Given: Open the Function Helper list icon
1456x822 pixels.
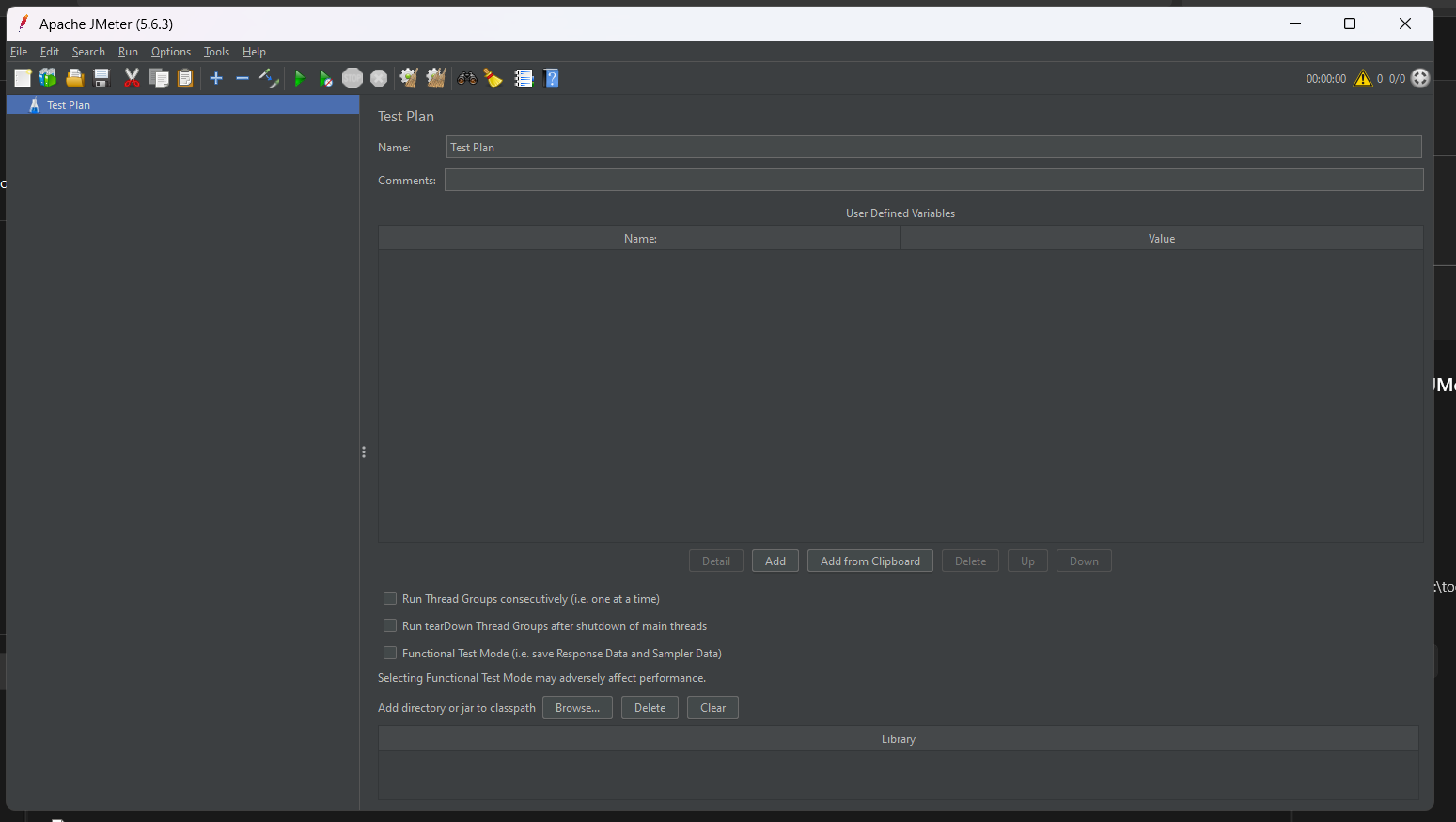Looking at the screenshot, I should tap(524, 79).
